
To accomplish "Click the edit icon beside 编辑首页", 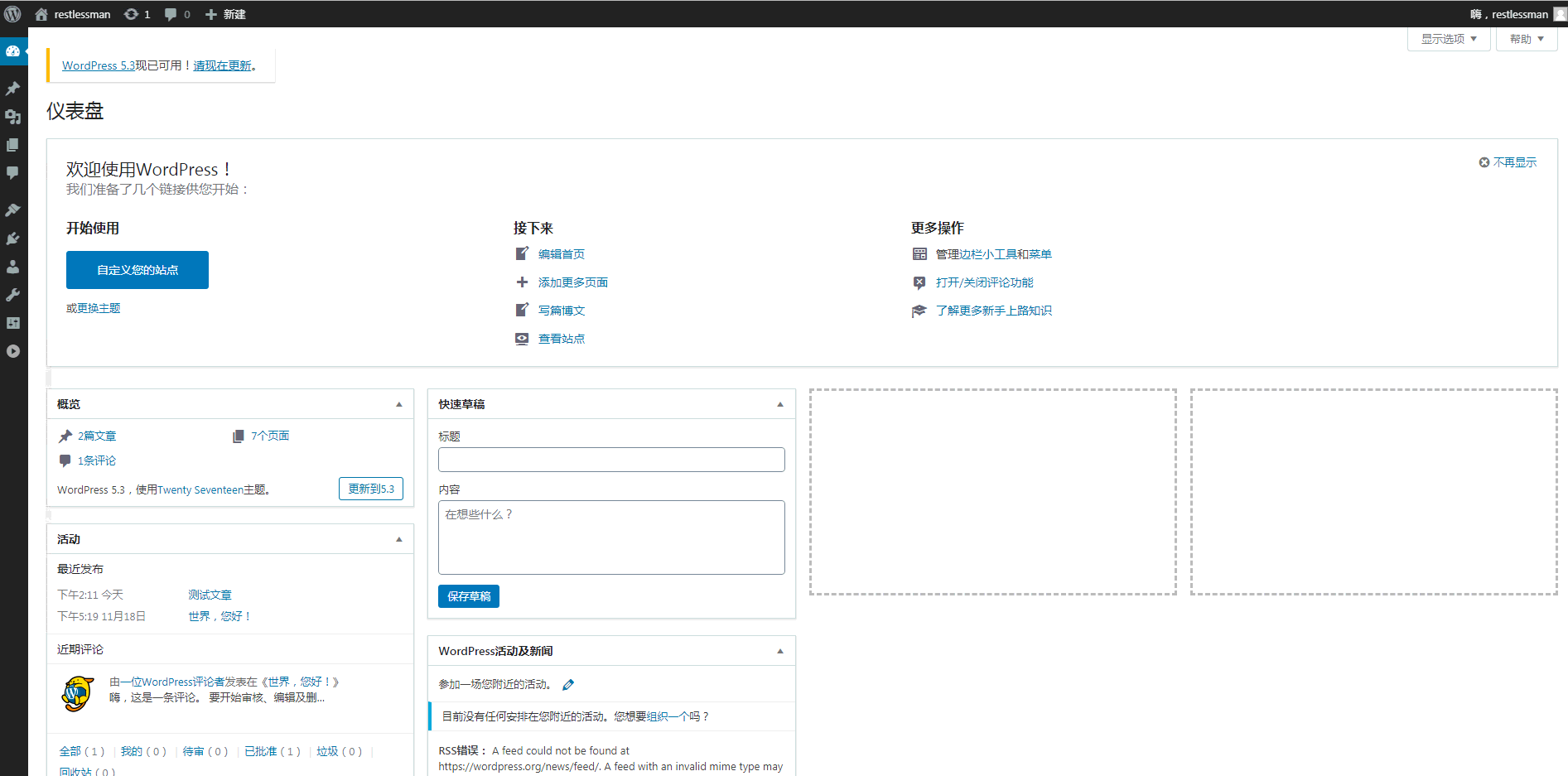I will pos(522,253).
